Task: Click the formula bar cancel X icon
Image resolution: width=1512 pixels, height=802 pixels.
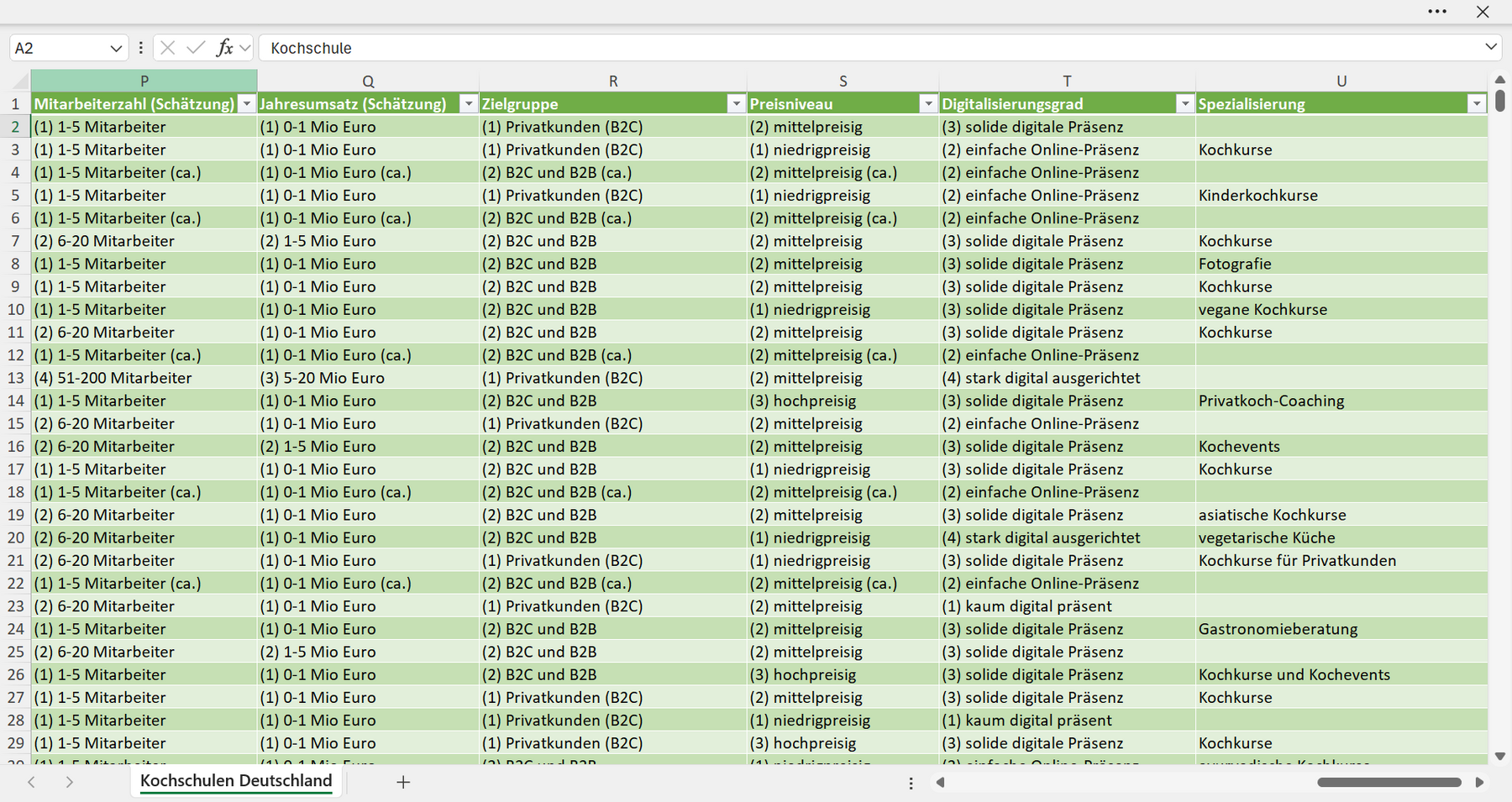Action: point(167,48)
